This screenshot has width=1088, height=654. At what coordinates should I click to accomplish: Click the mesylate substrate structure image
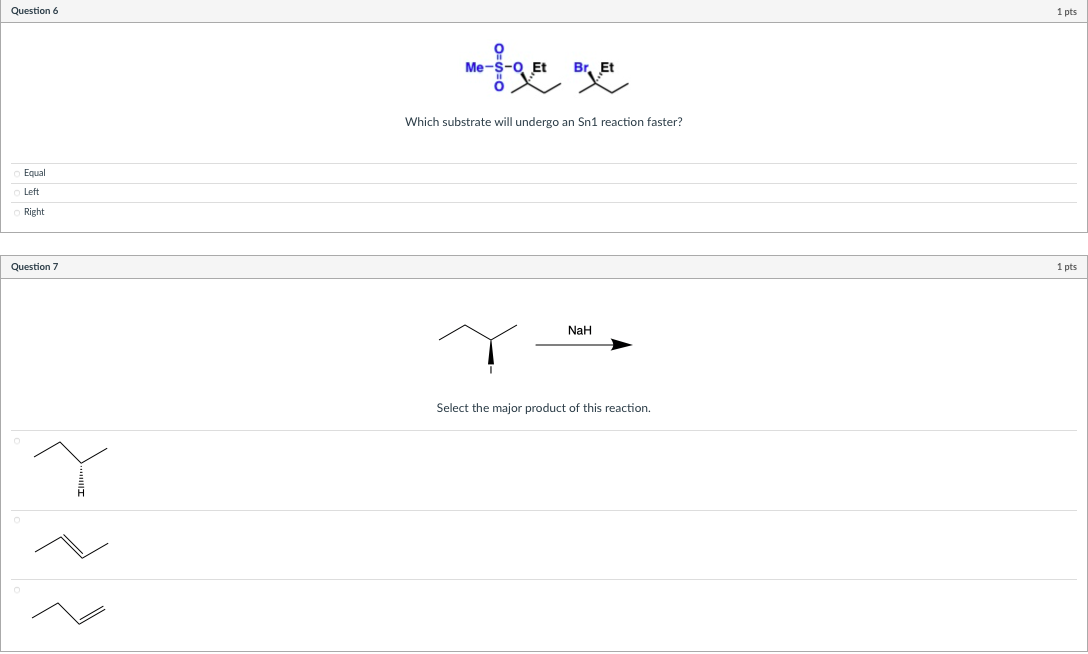(510, 72)
